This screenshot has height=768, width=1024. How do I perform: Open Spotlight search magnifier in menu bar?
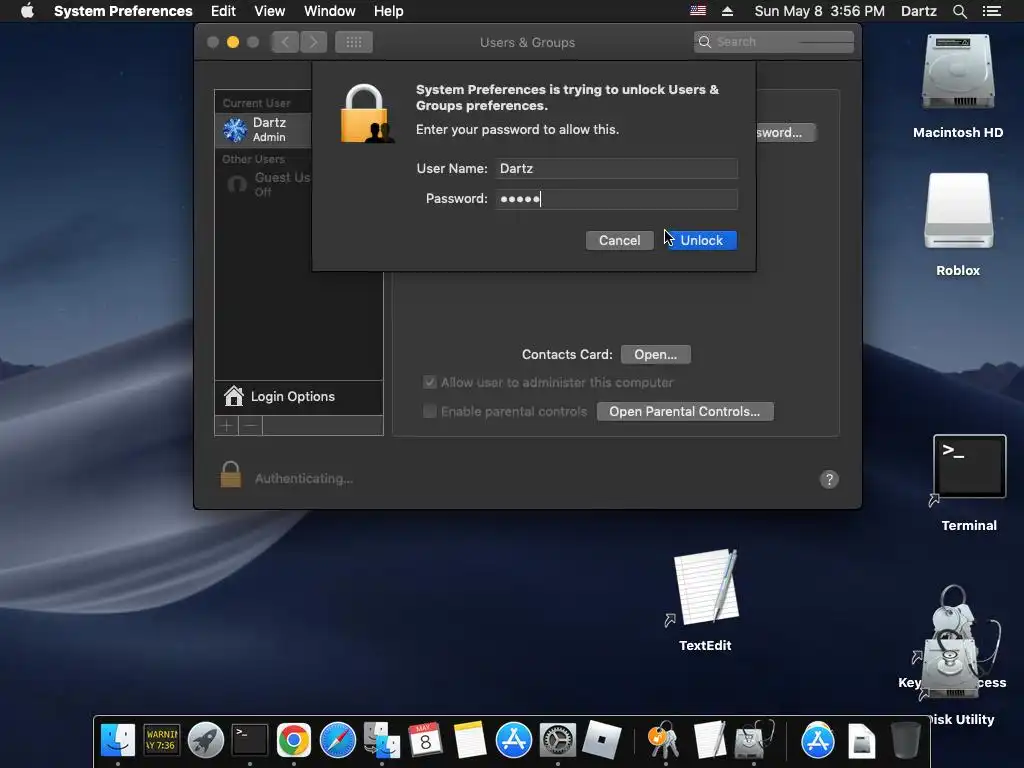[x=959, y=11]
